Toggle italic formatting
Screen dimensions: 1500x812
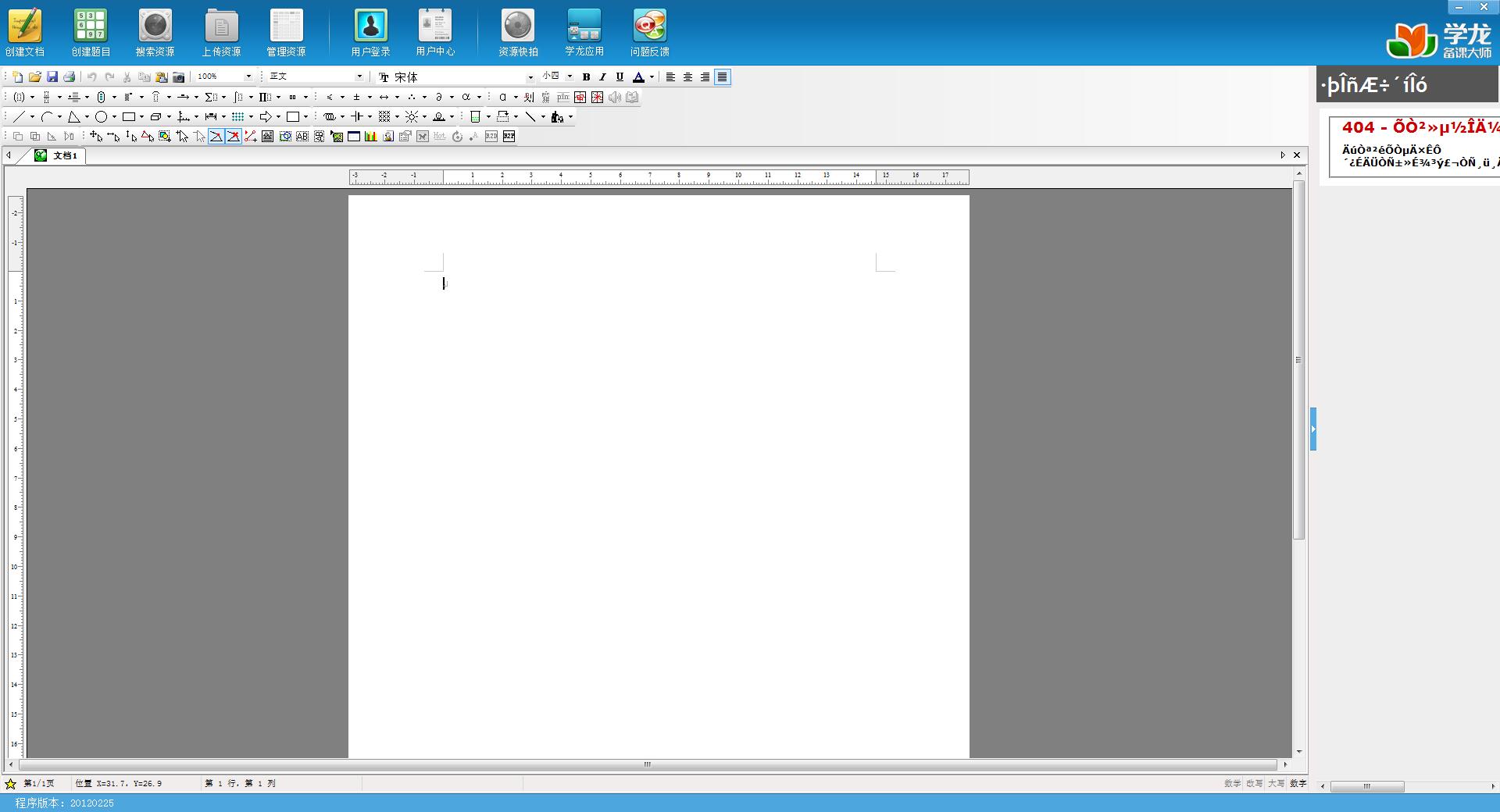(x=602, y=77)
